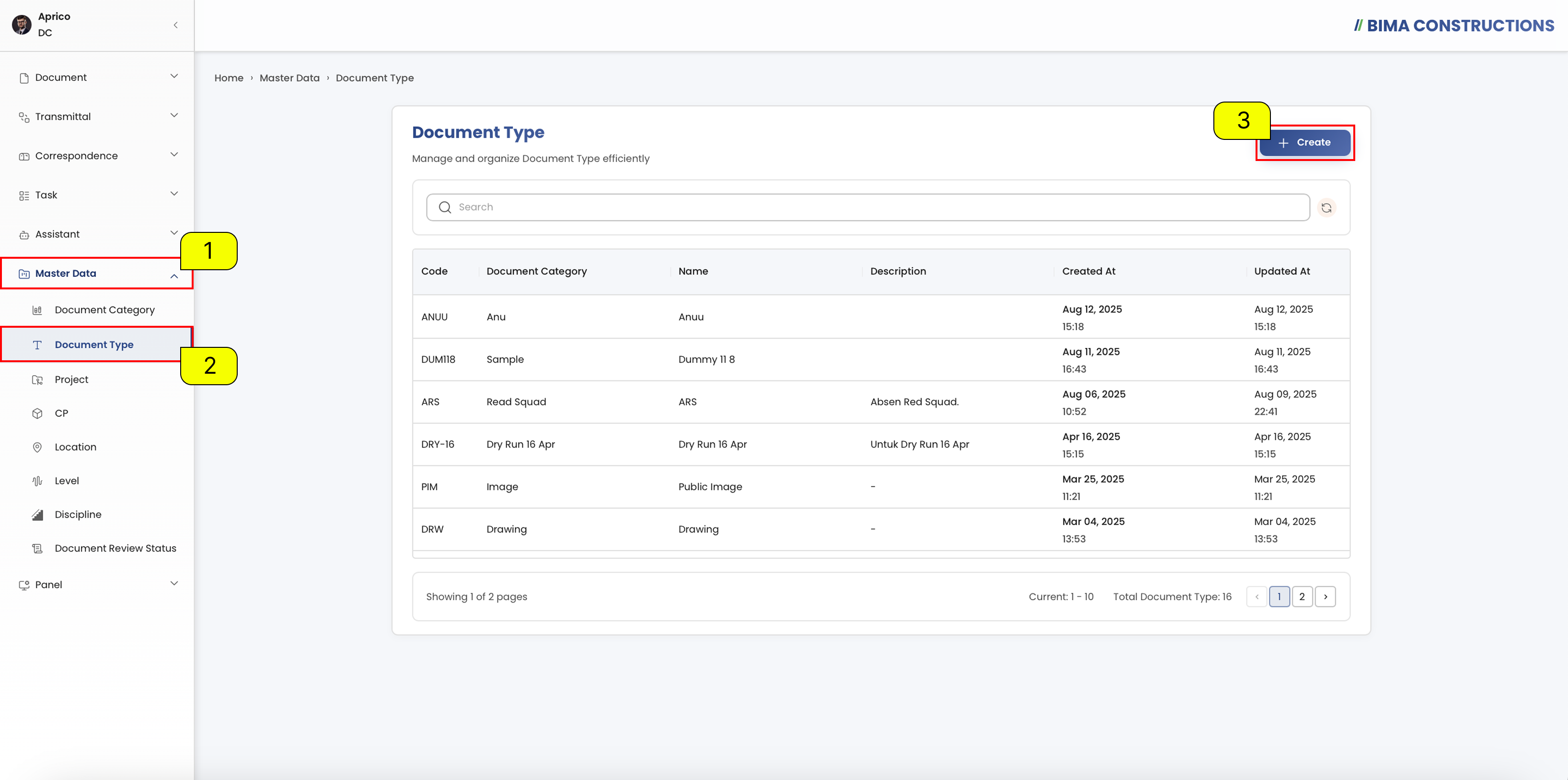1568x780 pixels.
Task: Collapse the Master Data chevron
Action: tap(174, 277)
